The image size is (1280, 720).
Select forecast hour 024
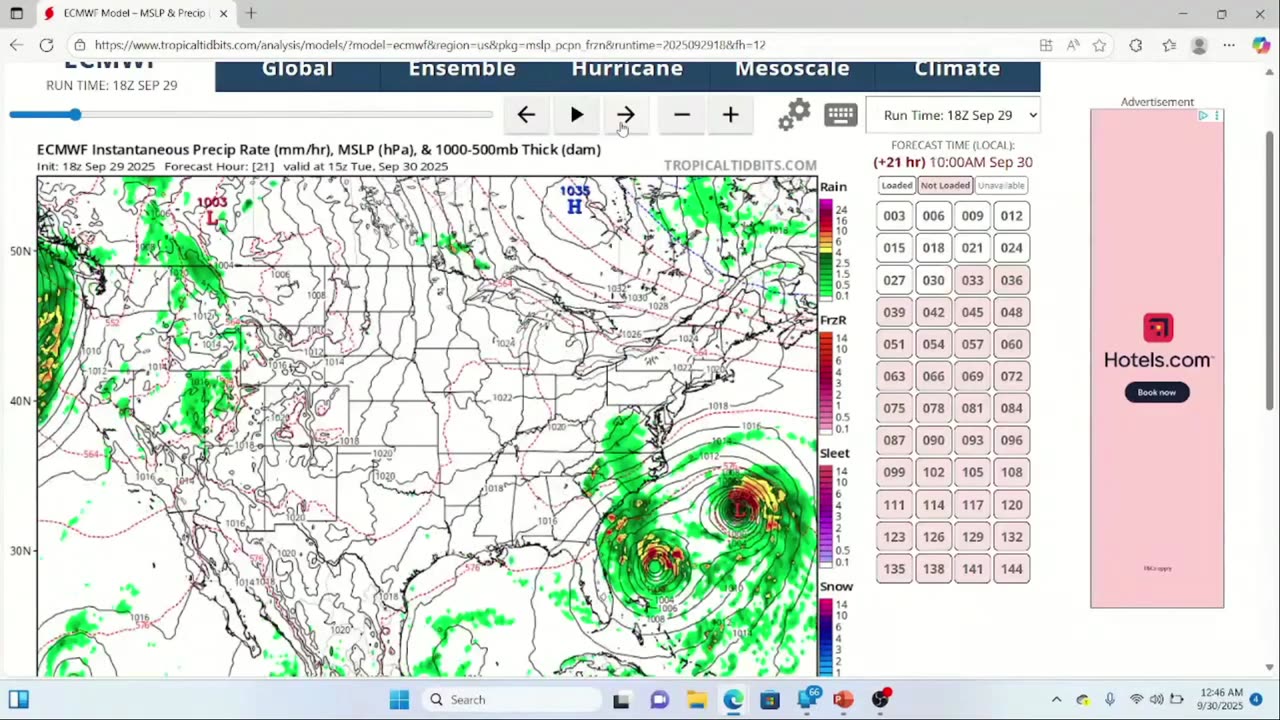pos(1011,248)
